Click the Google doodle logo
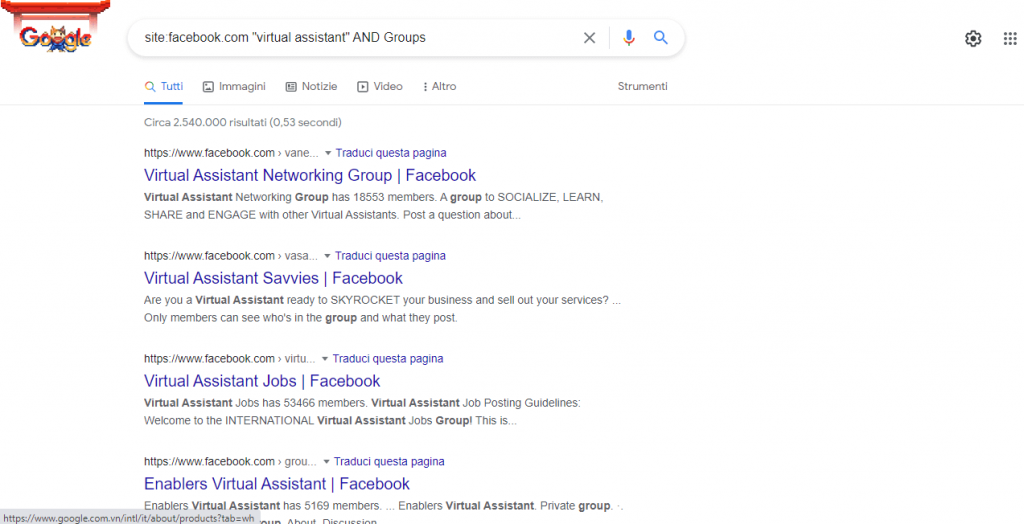 (56, 26)
